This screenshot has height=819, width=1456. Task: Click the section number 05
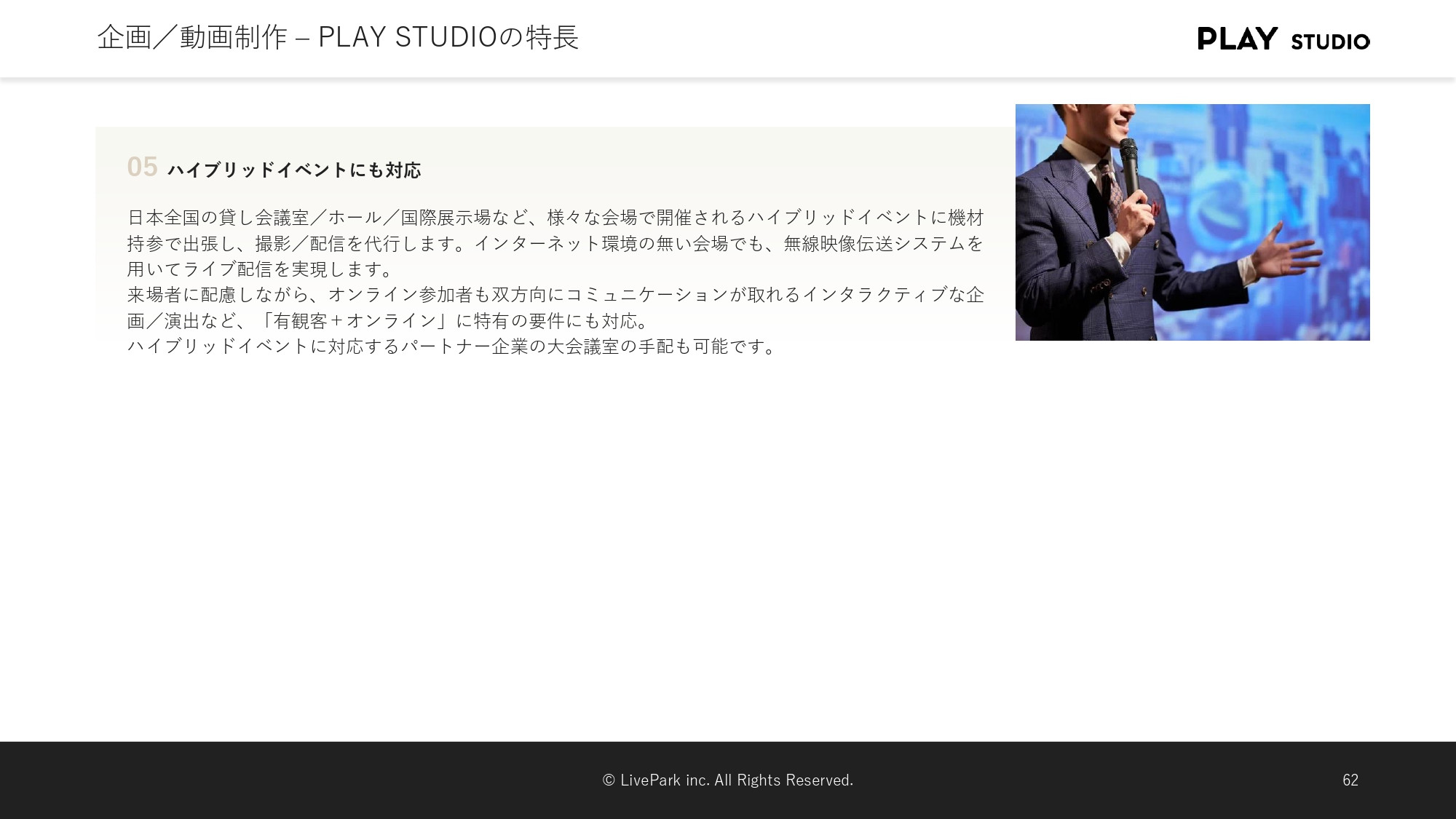click(x=143, y=167)
